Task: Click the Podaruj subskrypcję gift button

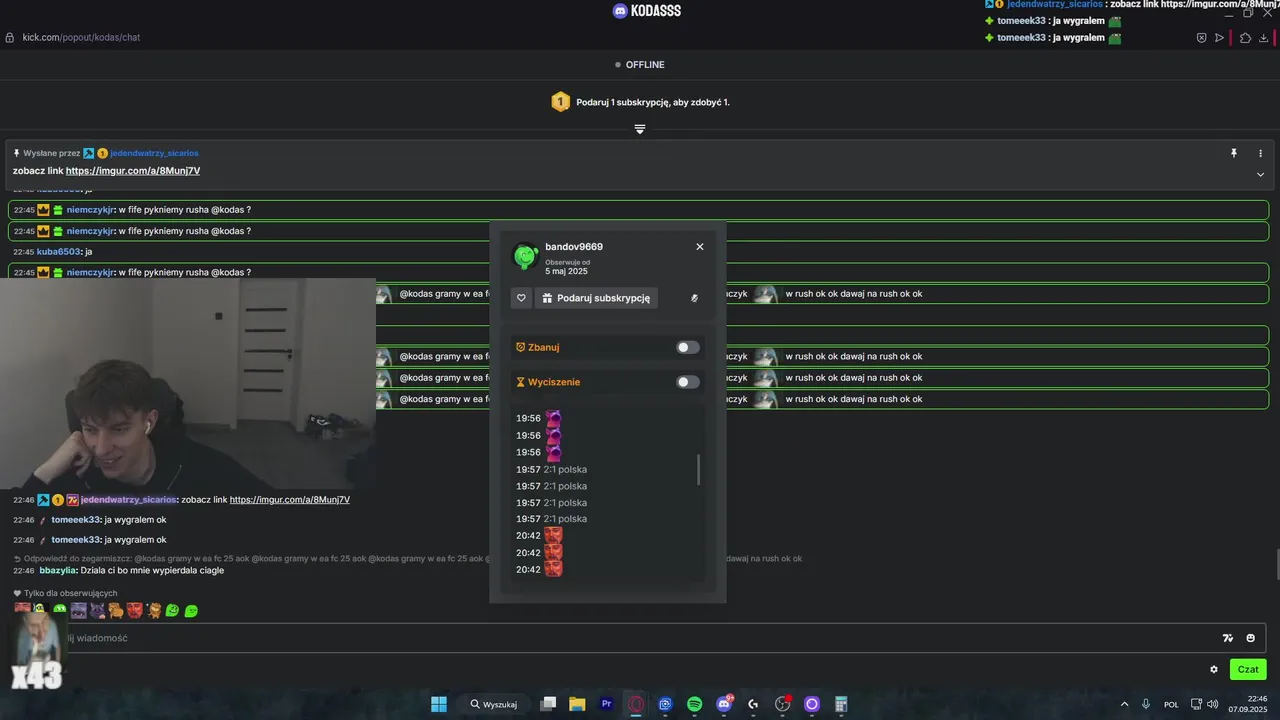Action: pos(597,298)
